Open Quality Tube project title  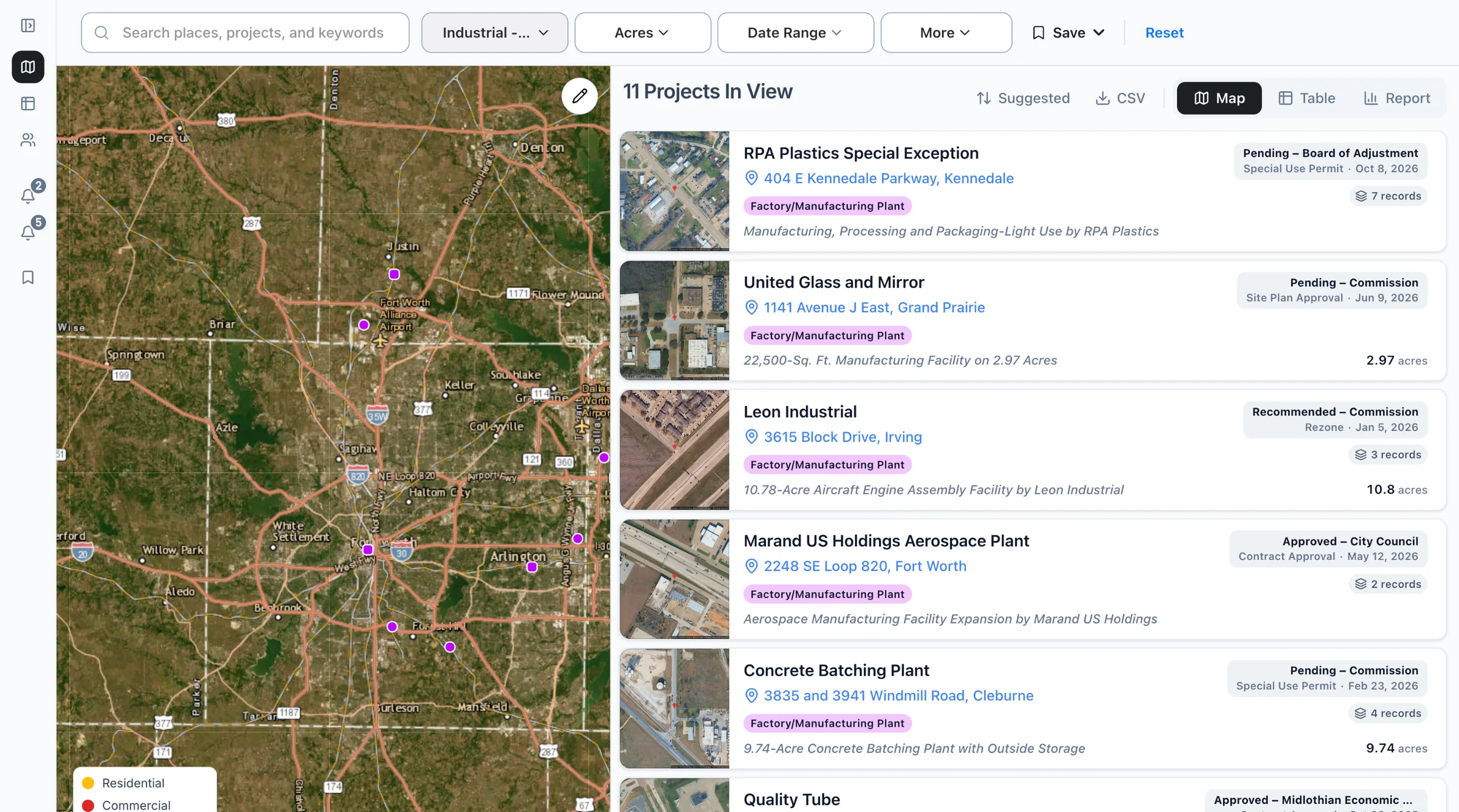click(792, 800)
